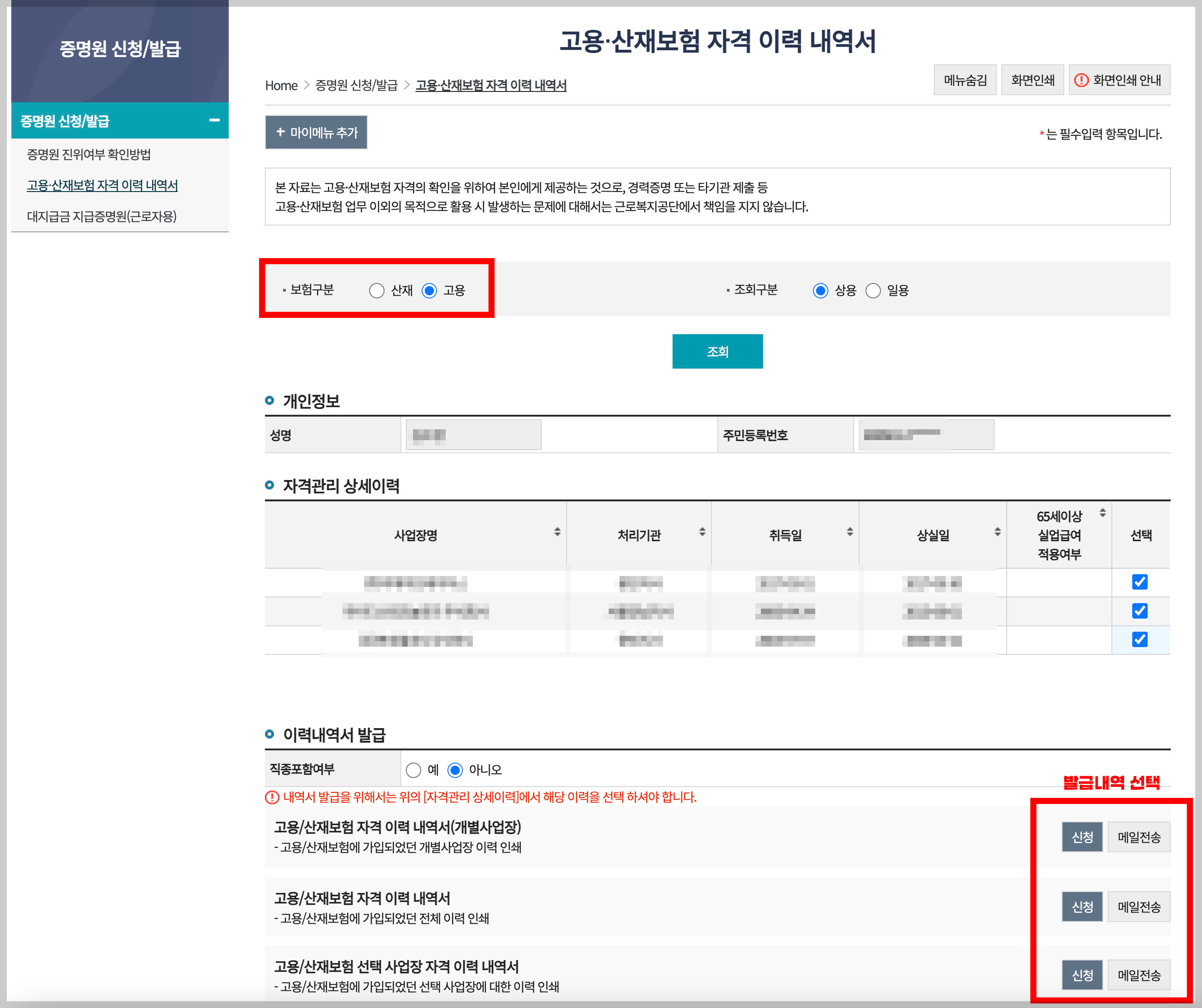This screenshot has height=1008, width=1202.
Task: Sort table by 사업장명 column arrow
Action: tap(558, 532)
